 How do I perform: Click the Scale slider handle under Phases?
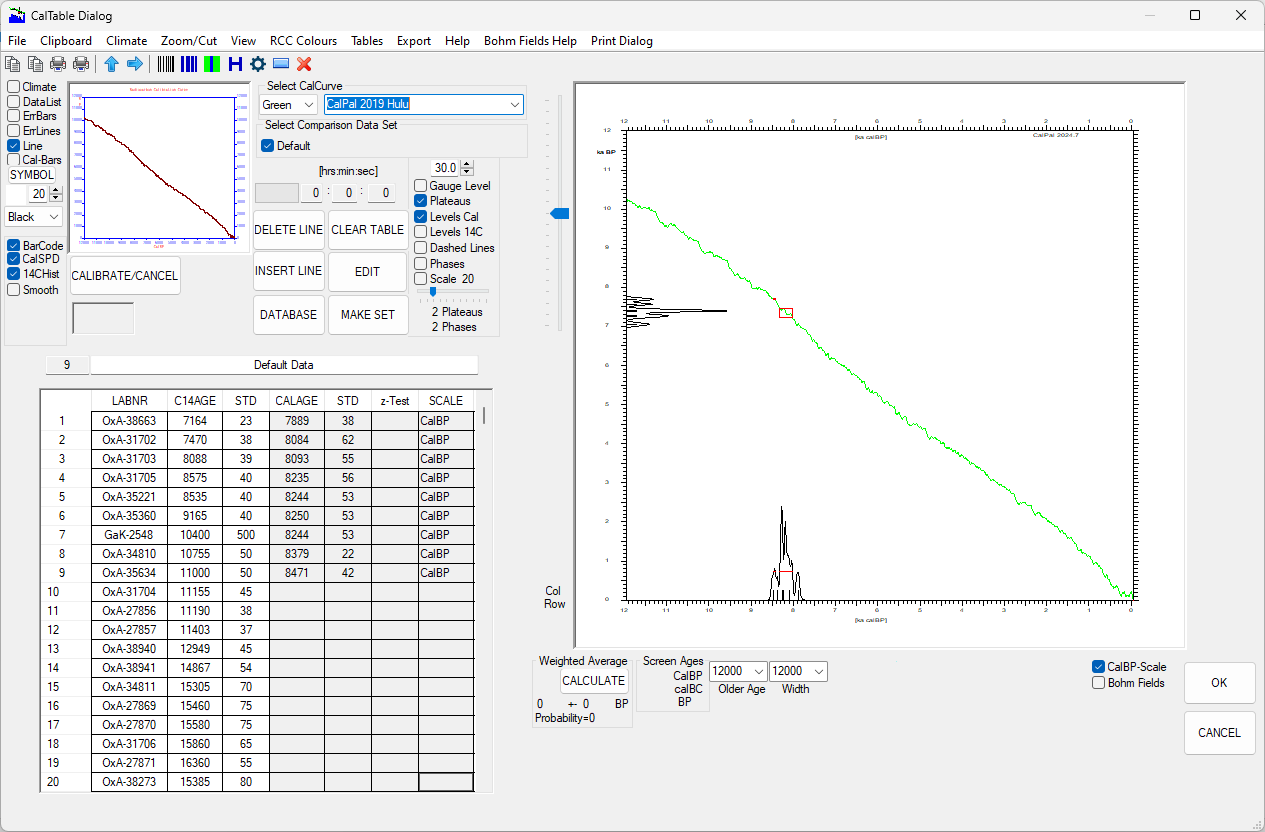click(x=432, y=291)
